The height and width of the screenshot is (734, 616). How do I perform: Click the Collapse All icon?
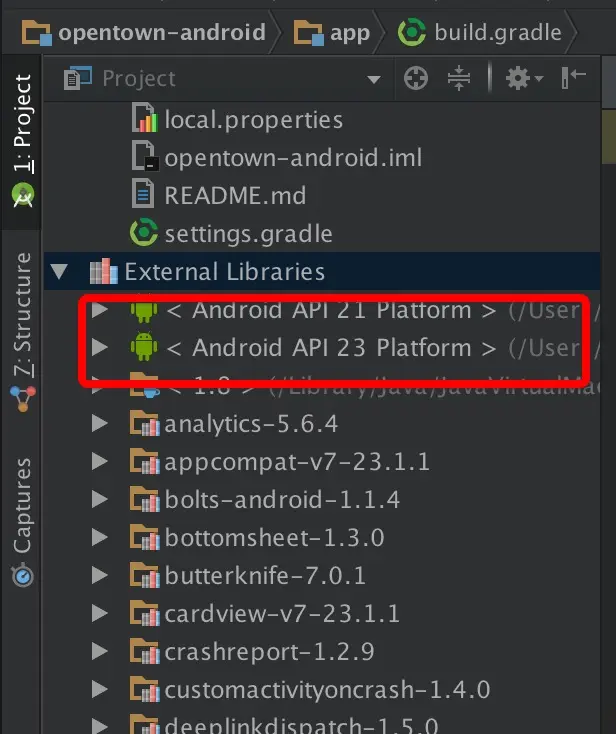click(x=459, y=78)
